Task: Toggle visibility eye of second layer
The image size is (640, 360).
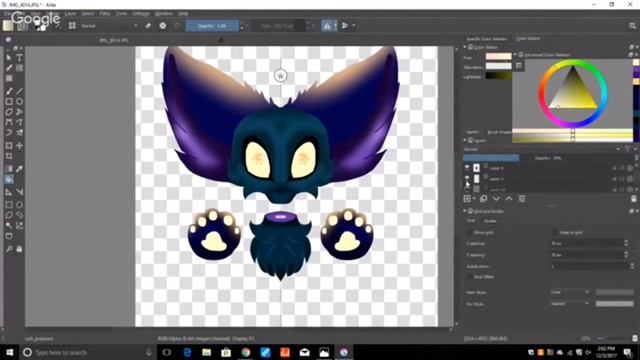Action: tap(467, 178)
